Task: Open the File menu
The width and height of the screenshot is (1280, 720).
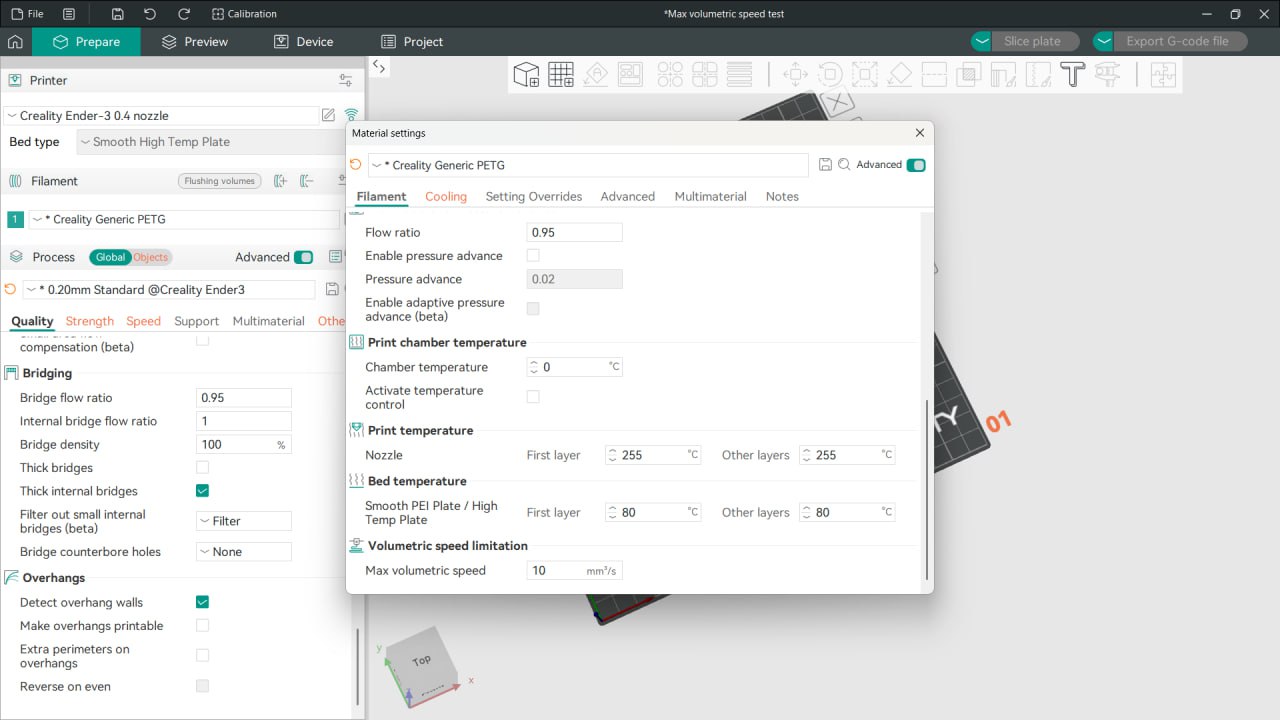Action: [27, 14]
